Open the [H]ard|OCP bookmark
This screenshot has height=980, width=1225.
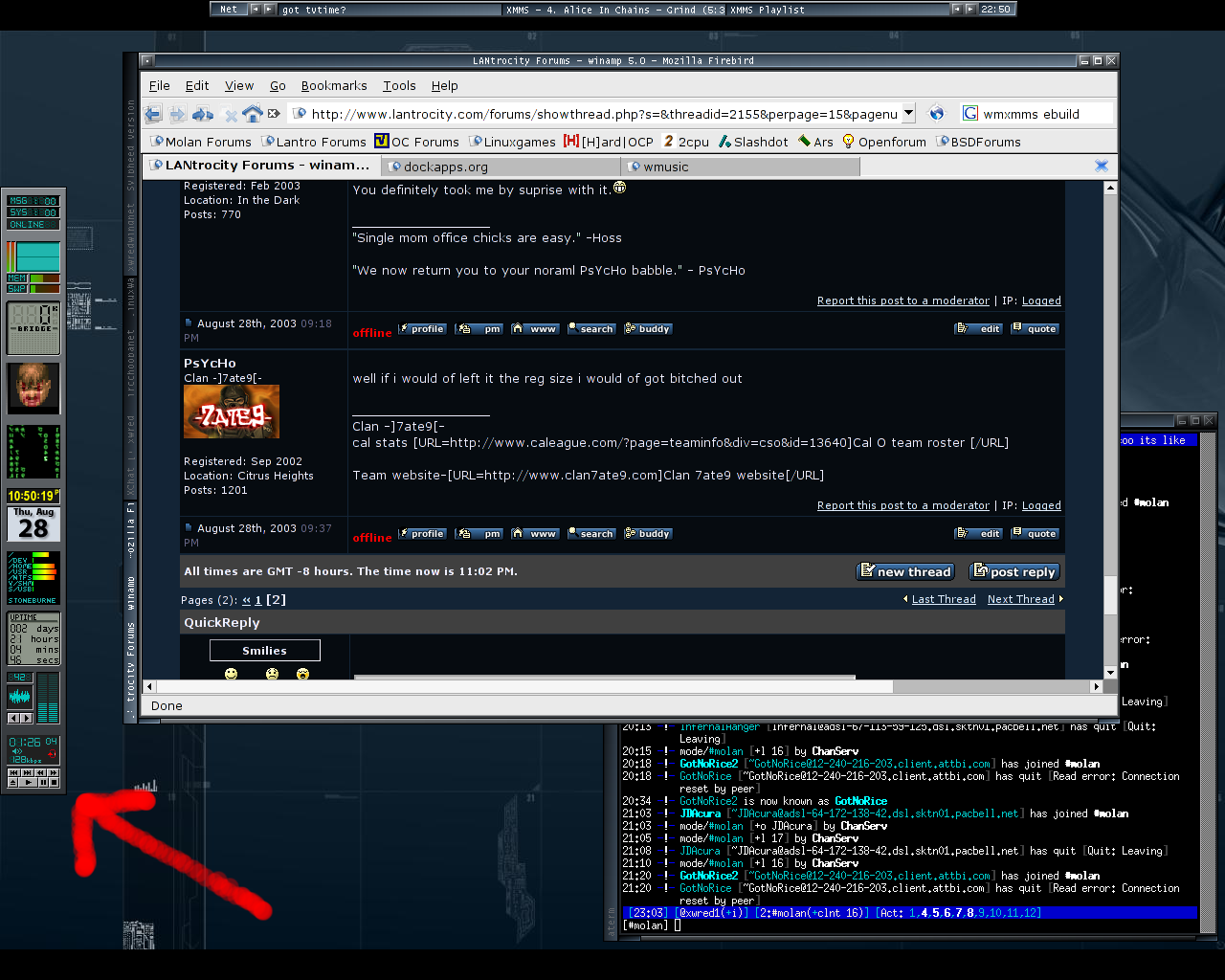pos(609,142)
